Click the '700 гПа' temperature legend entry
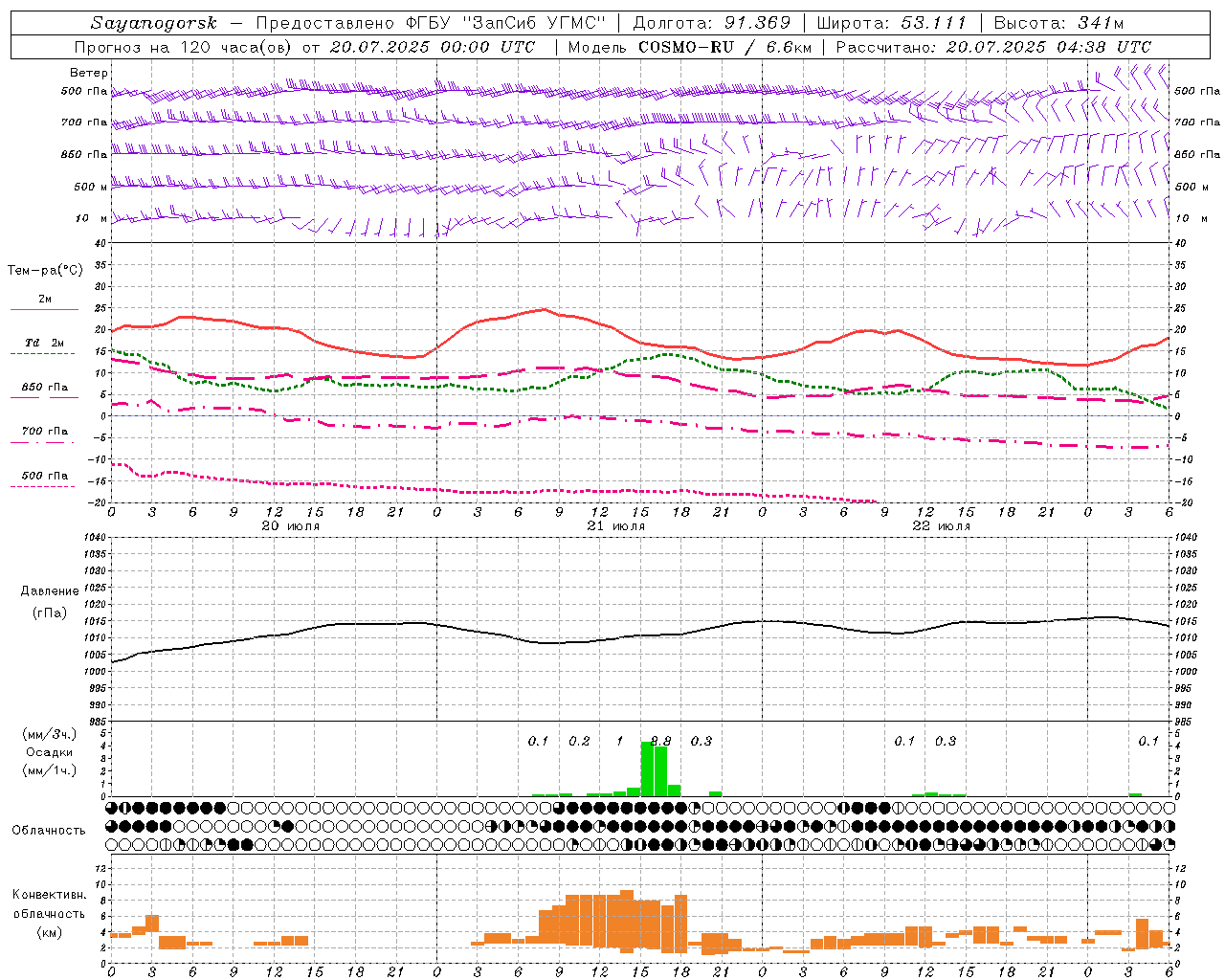Viewport: 1225px width, 980px height. (x=45, y=431)
